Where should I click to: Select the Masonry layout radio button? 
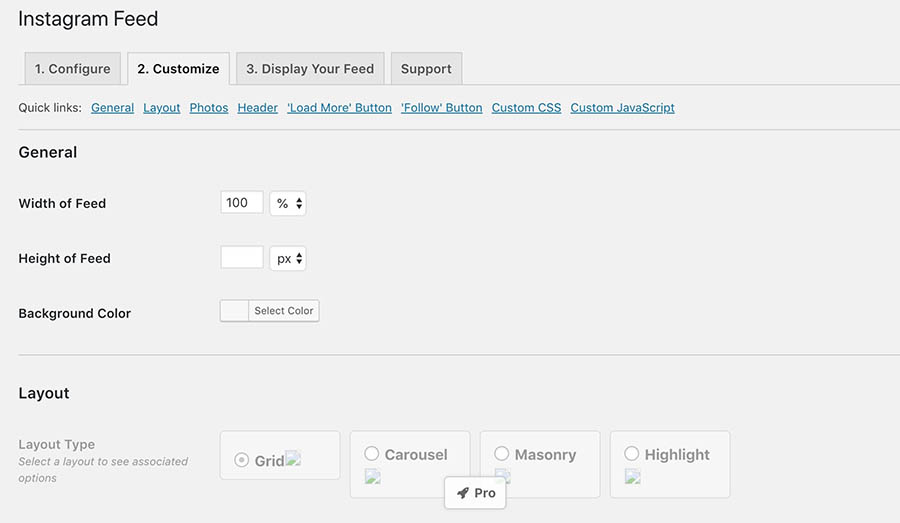[x=502, y=454]
